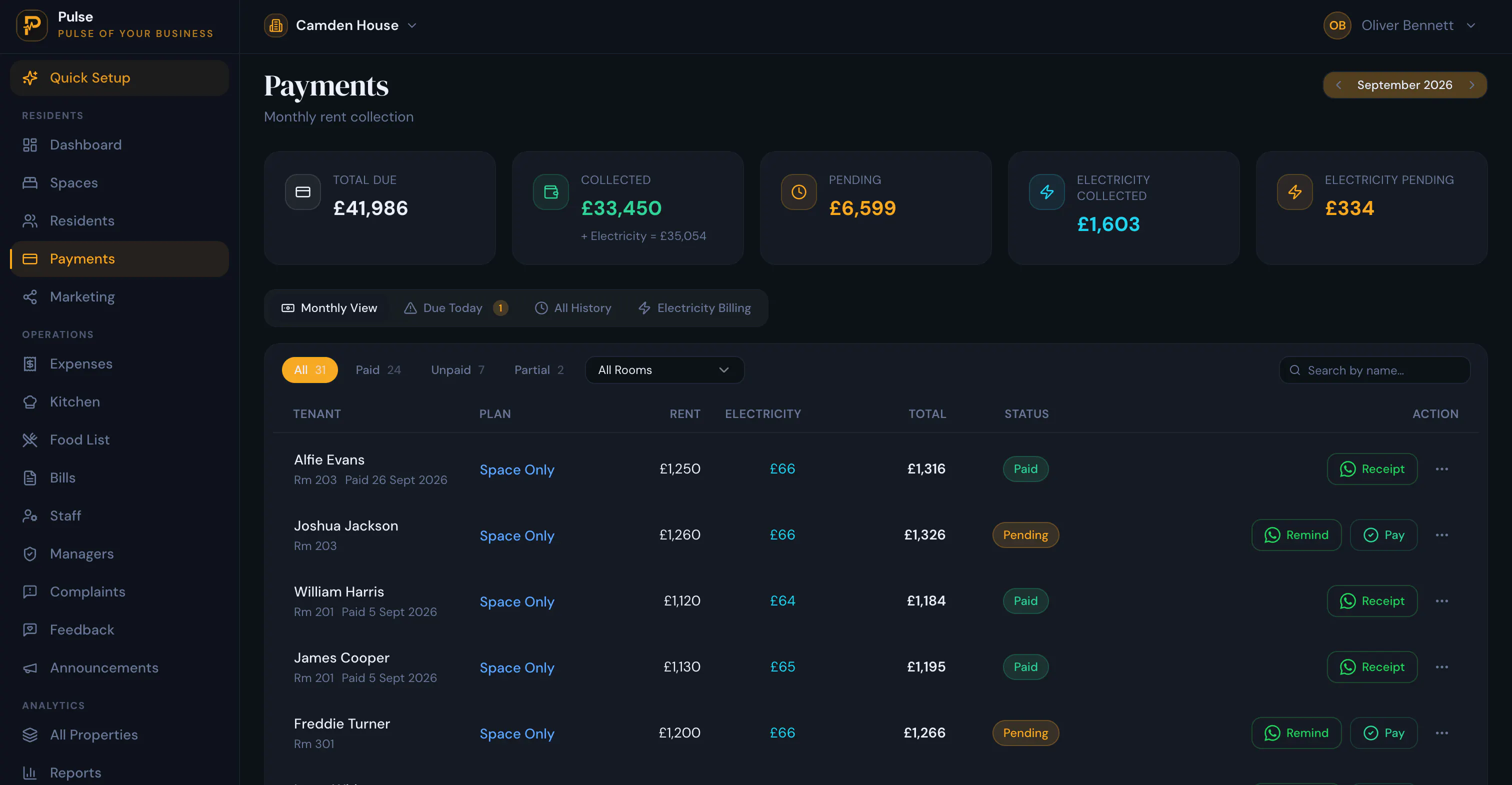1512x785 pixels.
Task: Go to the next month after September 2026
Action: [x=1471, y=85]
